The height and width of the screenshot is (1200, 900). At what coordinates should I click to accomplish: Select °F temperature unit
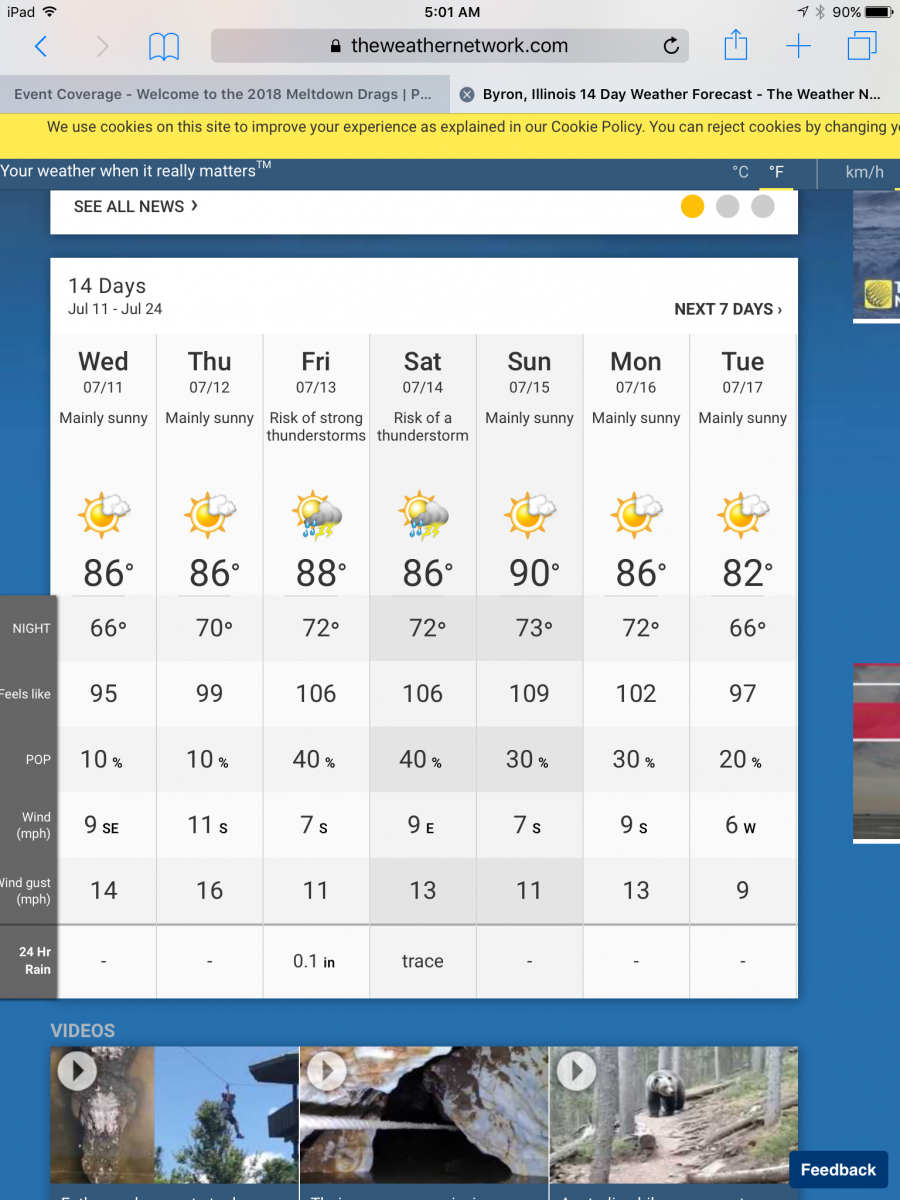[776, 172]
